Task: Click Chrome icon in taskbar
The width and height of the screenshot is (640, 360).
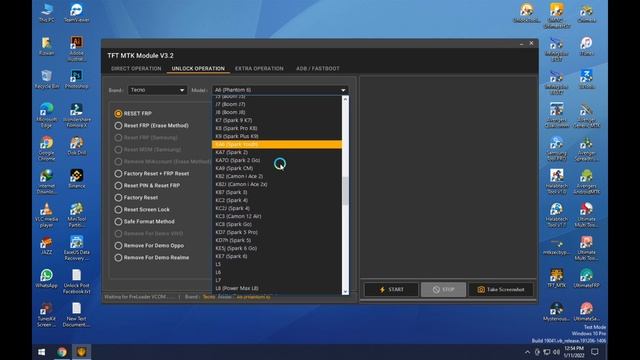Action: click(x=62, y=352)
